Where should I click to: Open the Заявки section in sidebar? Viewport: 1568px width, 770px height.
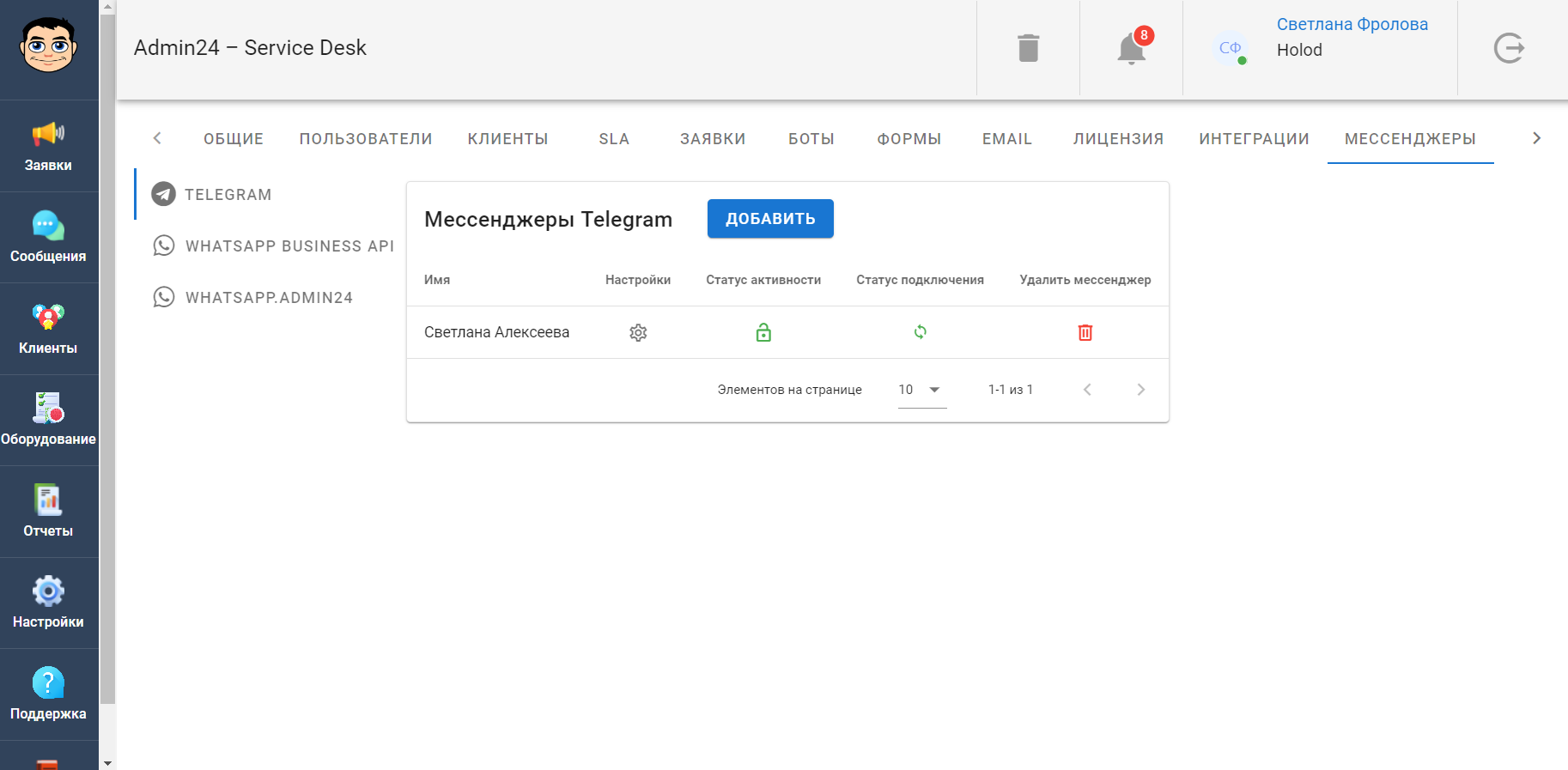[48, 146]
